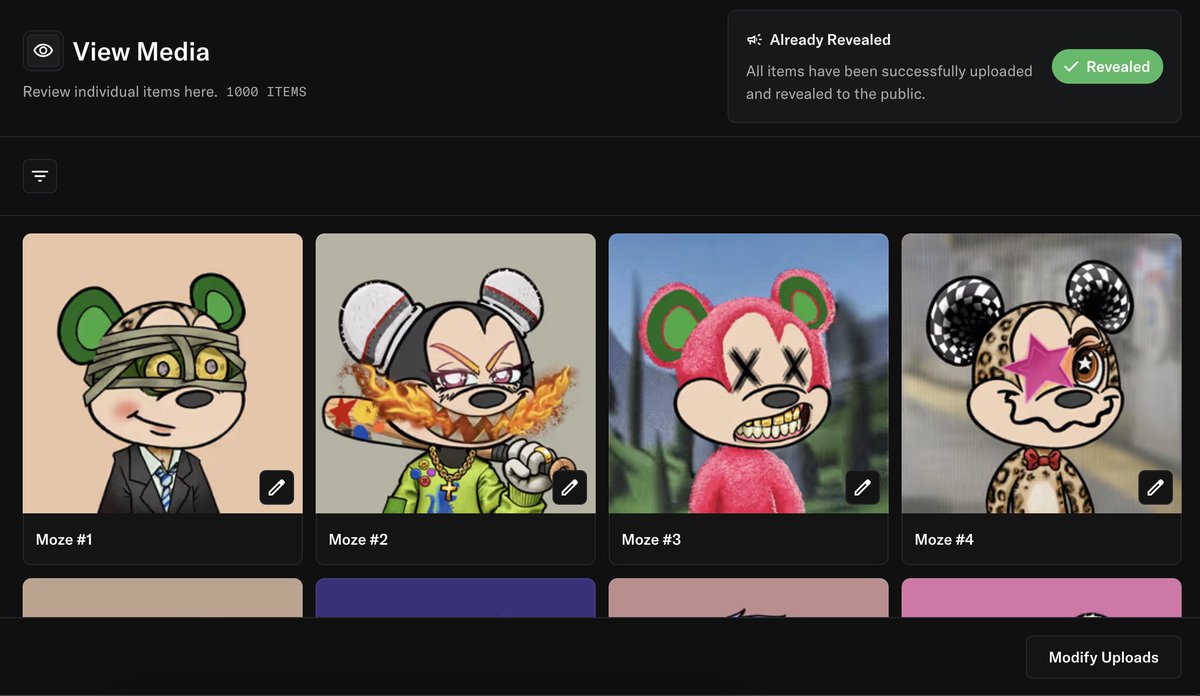The image size is (1200, 696).
Task: Click the View Media heading
Action: [141, 51]
